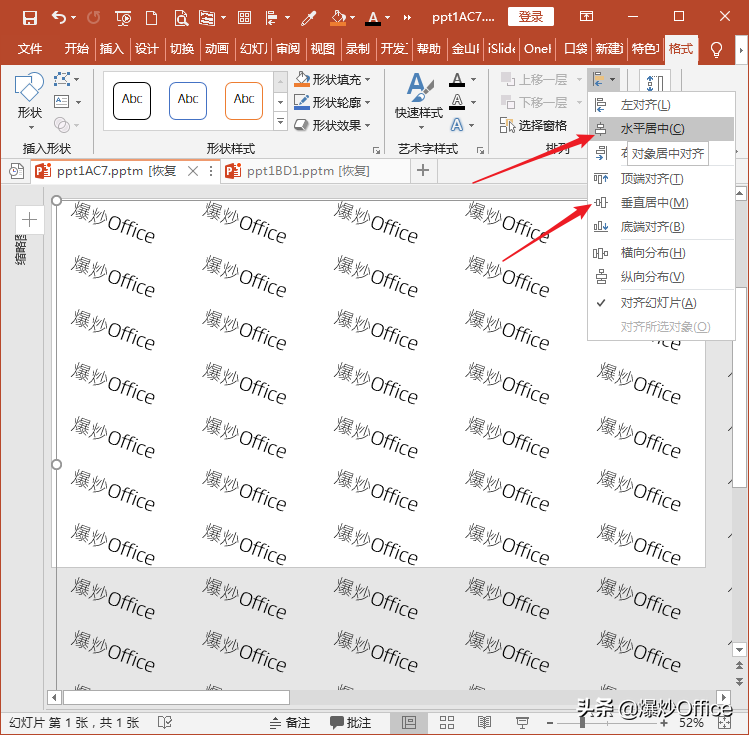Choose Align Bottom (底端对齐) menu item
This screenshot has width=749, height=735.
pyautogui.click(x=661, y=226)
